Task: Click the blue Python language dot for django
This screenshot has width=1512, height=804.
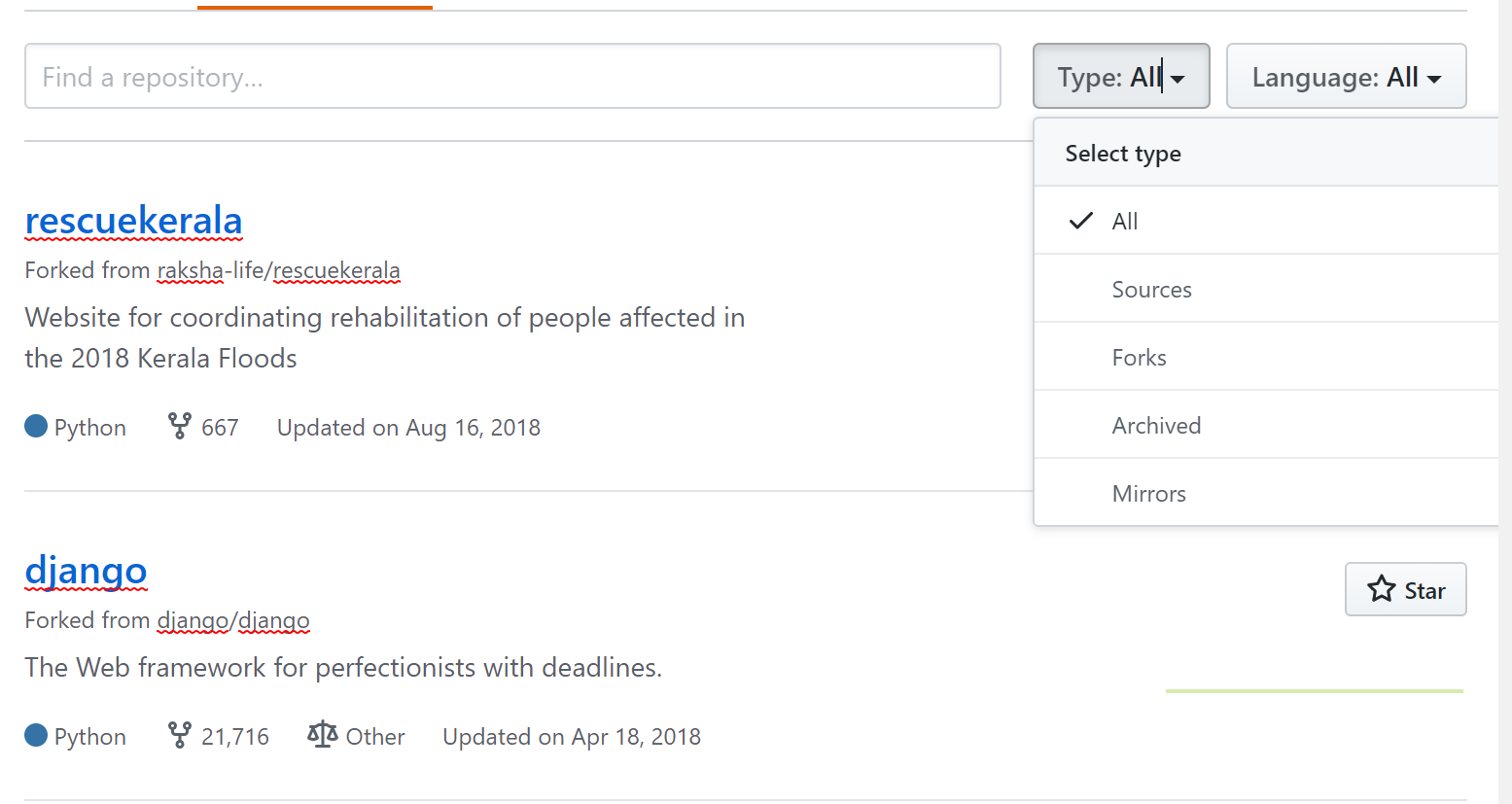Action: click(x=36, y=735)
